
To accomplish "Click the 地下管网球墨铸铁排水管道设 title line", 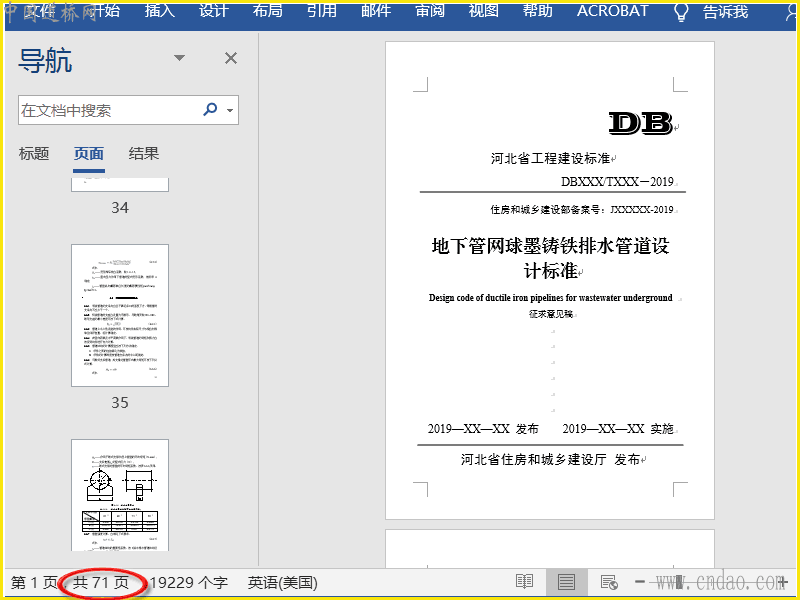I will tap(551, 246).
